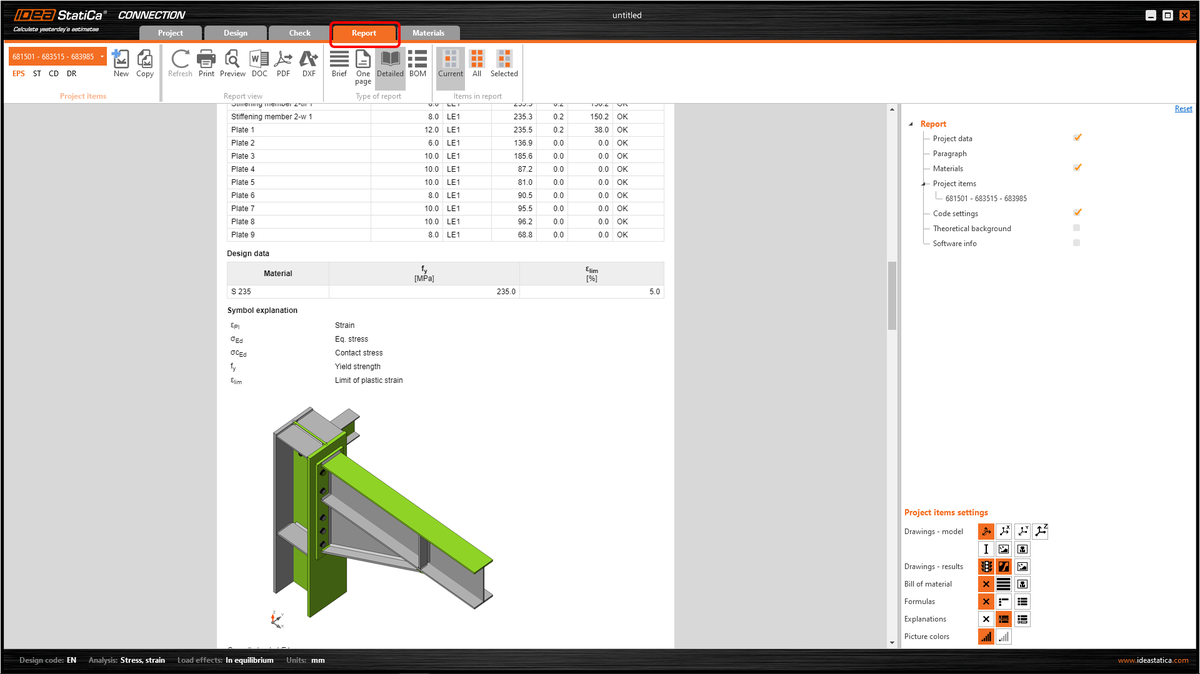Image resolution: width=1200 pixels, height=674 pixels.
Task: Select the axonometry Z drawing view
Action: (1040, 531)
